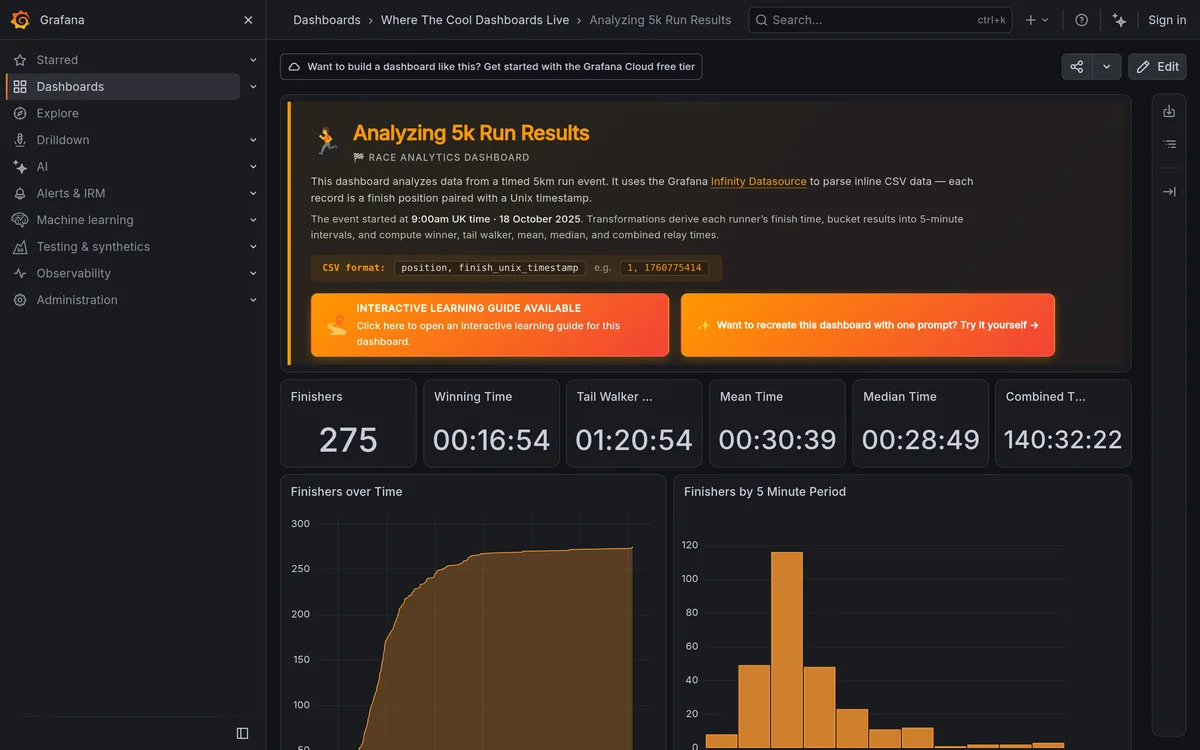1200x750 pixels.
Task: Click the Alerts & IRM bell icon
Action: 20,193
